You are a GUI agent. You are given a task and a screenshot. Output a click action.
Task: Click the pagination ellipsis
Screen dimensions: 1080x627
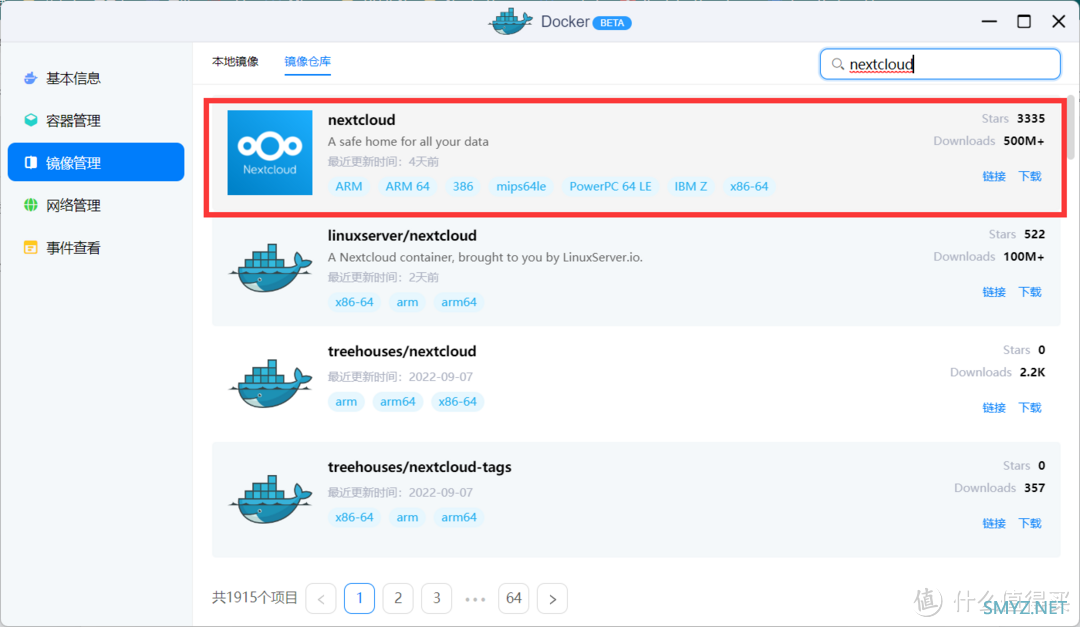(x=475, y=599)
